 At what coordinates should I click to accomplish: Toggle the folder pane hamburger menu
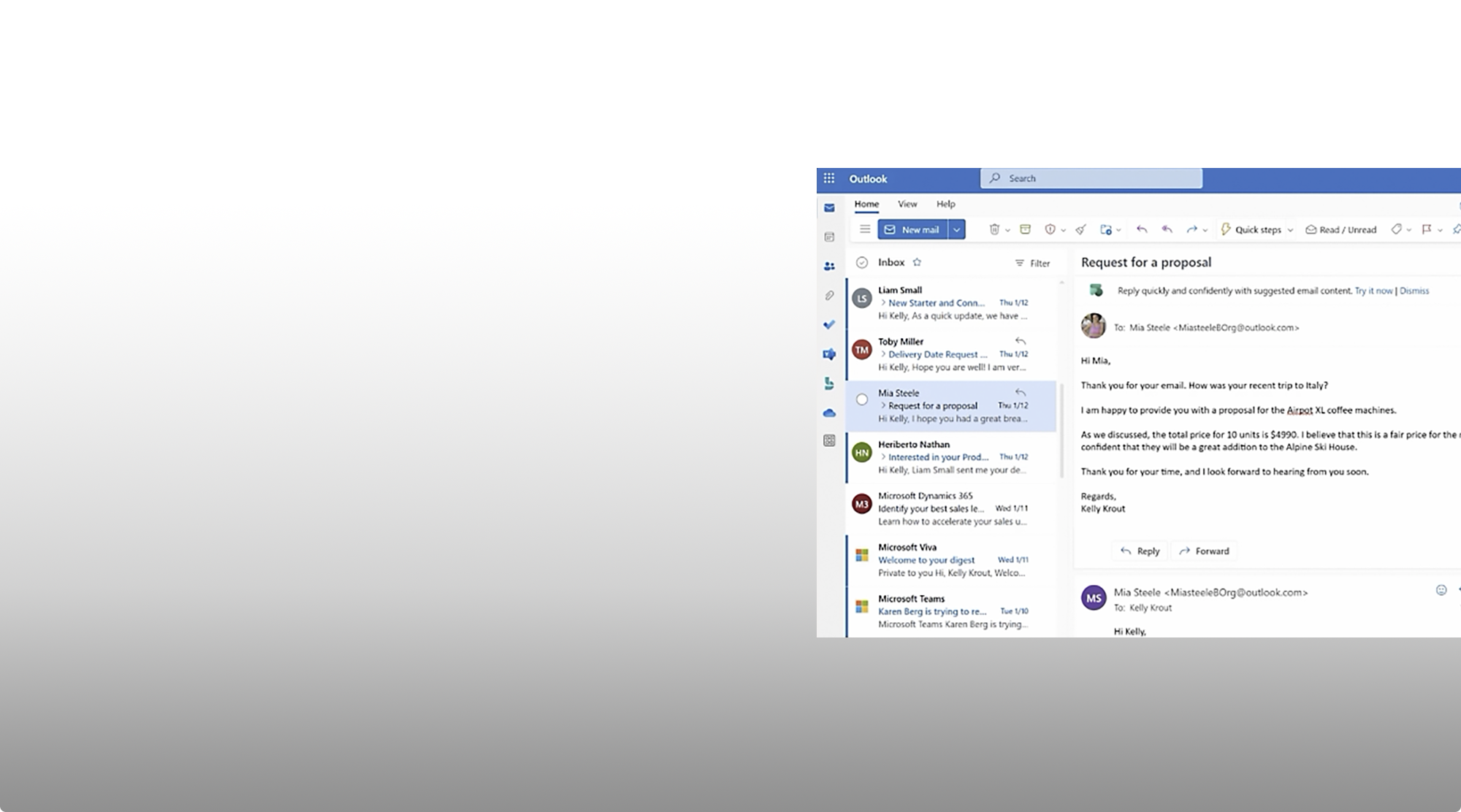[865, 229]
